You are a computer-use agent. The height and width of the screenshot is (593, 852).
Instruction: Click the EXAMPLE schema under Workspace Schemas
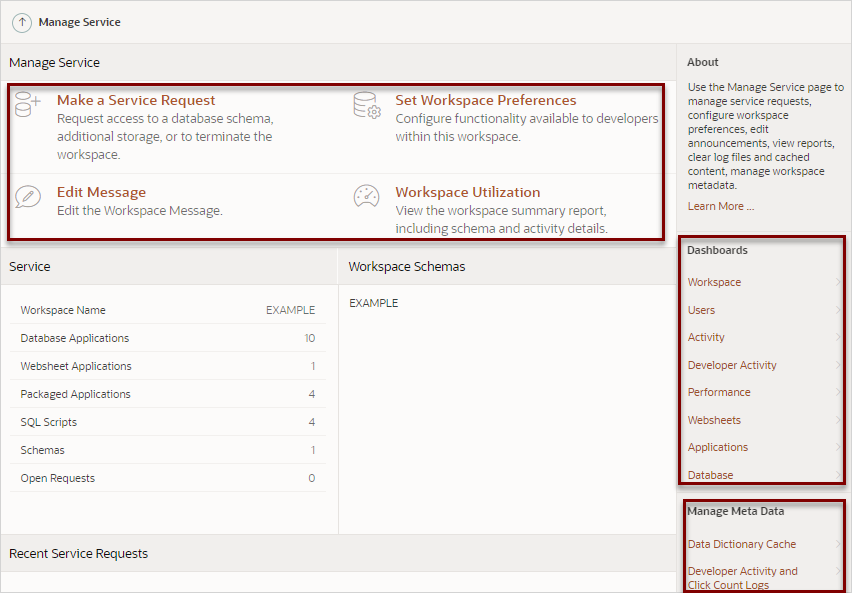pos(373,303)
